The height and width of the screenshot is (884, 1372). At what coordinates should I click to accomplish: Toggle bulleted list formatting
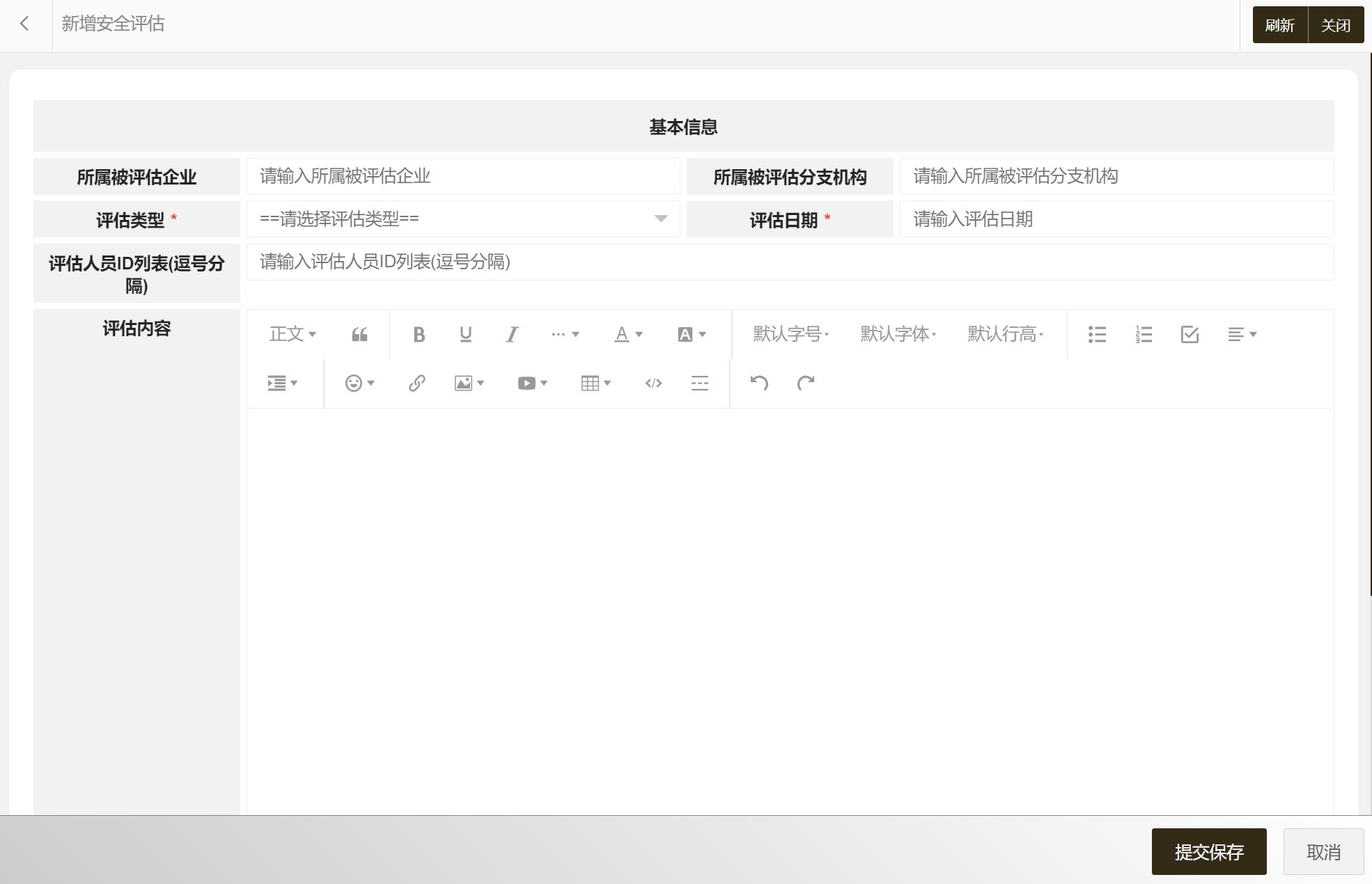click(x=1097, y=335)
